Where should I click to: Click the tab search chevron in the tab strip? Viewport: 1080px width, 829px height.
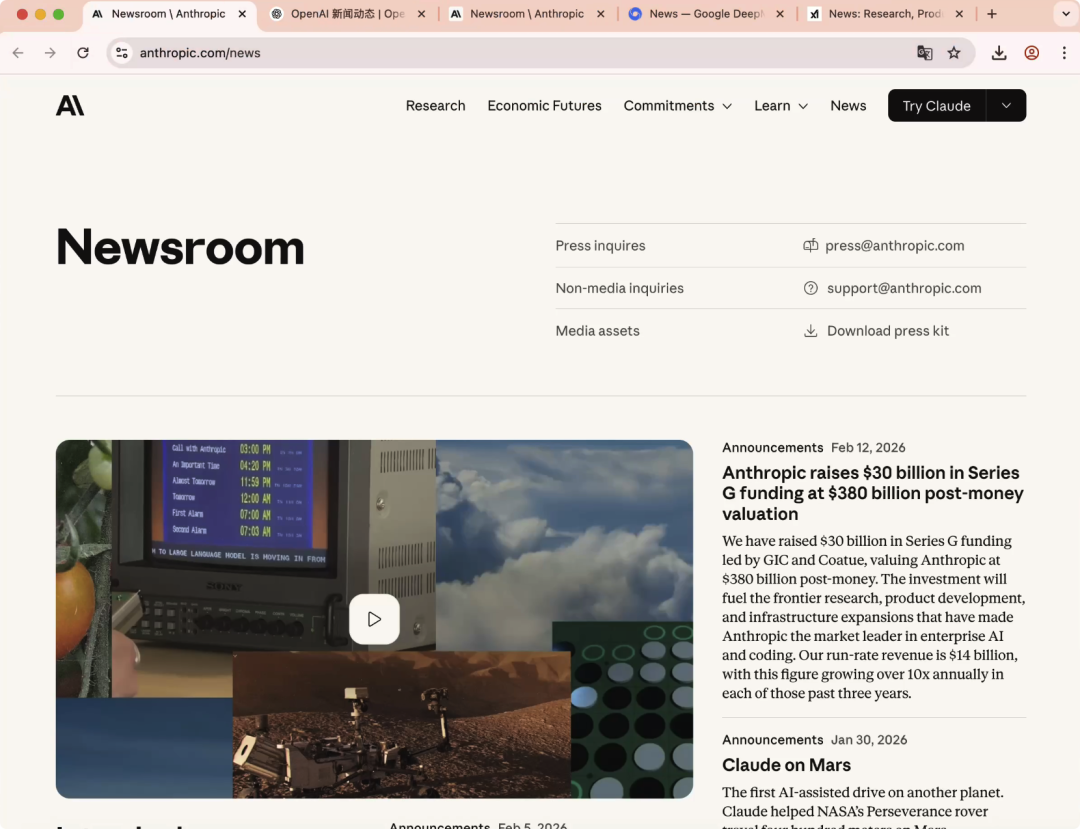click(x=1066, y=14)
